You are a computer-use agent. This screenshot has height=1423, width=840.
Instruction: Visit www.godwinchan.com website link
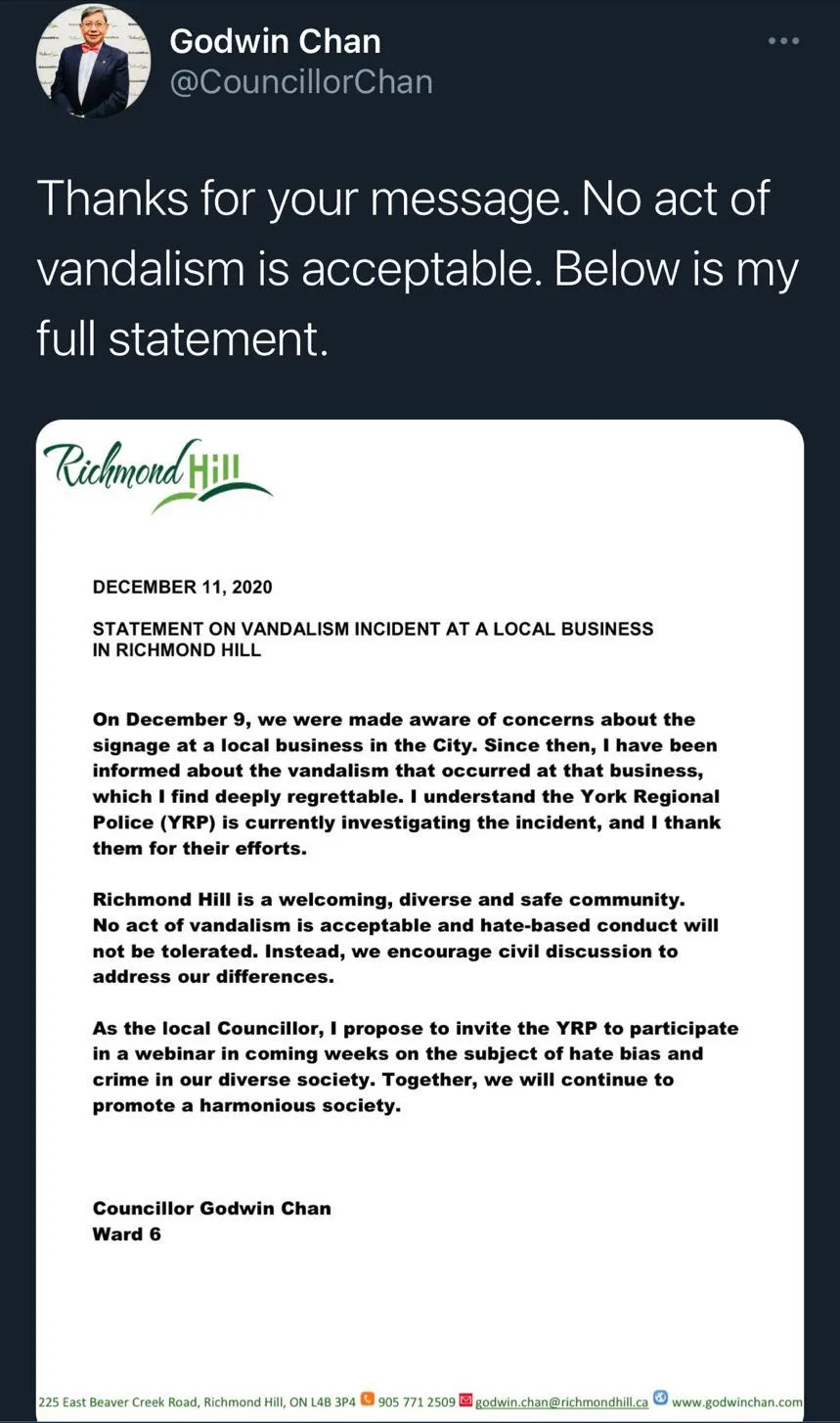[737, 1401]
